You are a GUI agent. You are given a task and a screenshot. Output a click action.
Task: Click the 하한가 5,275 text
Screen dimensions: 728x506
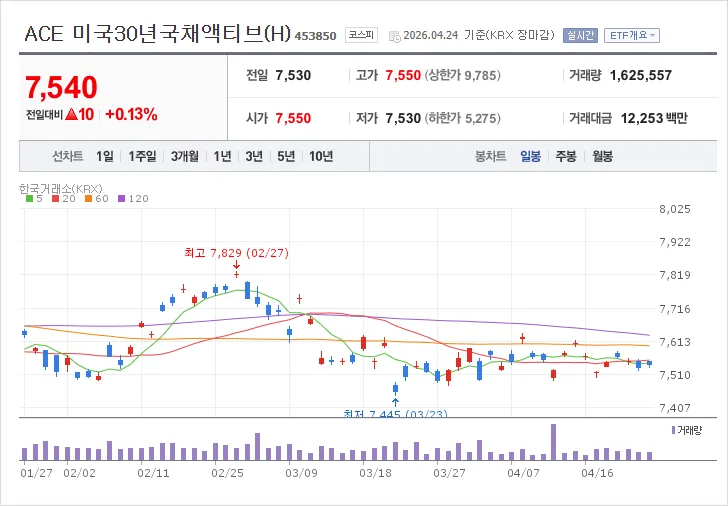pyautogui.click(x=462, y=118)
